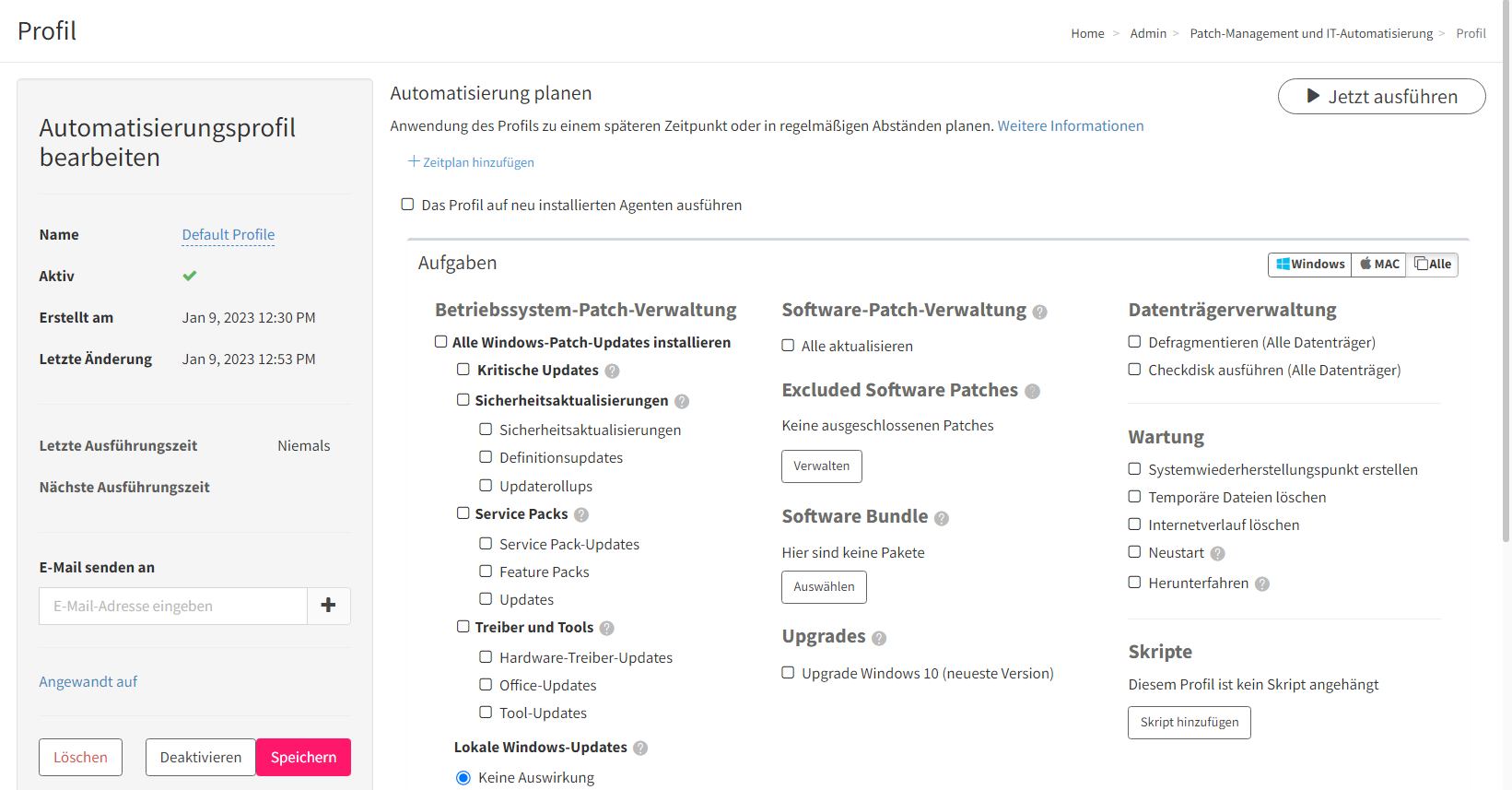Click the E-Mail-Adresse eingeben input field

173,606
